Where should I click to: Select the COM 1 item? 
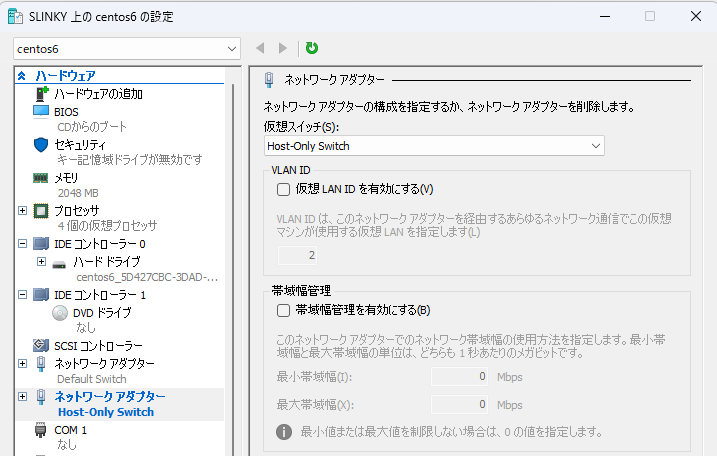click(70, 430)
